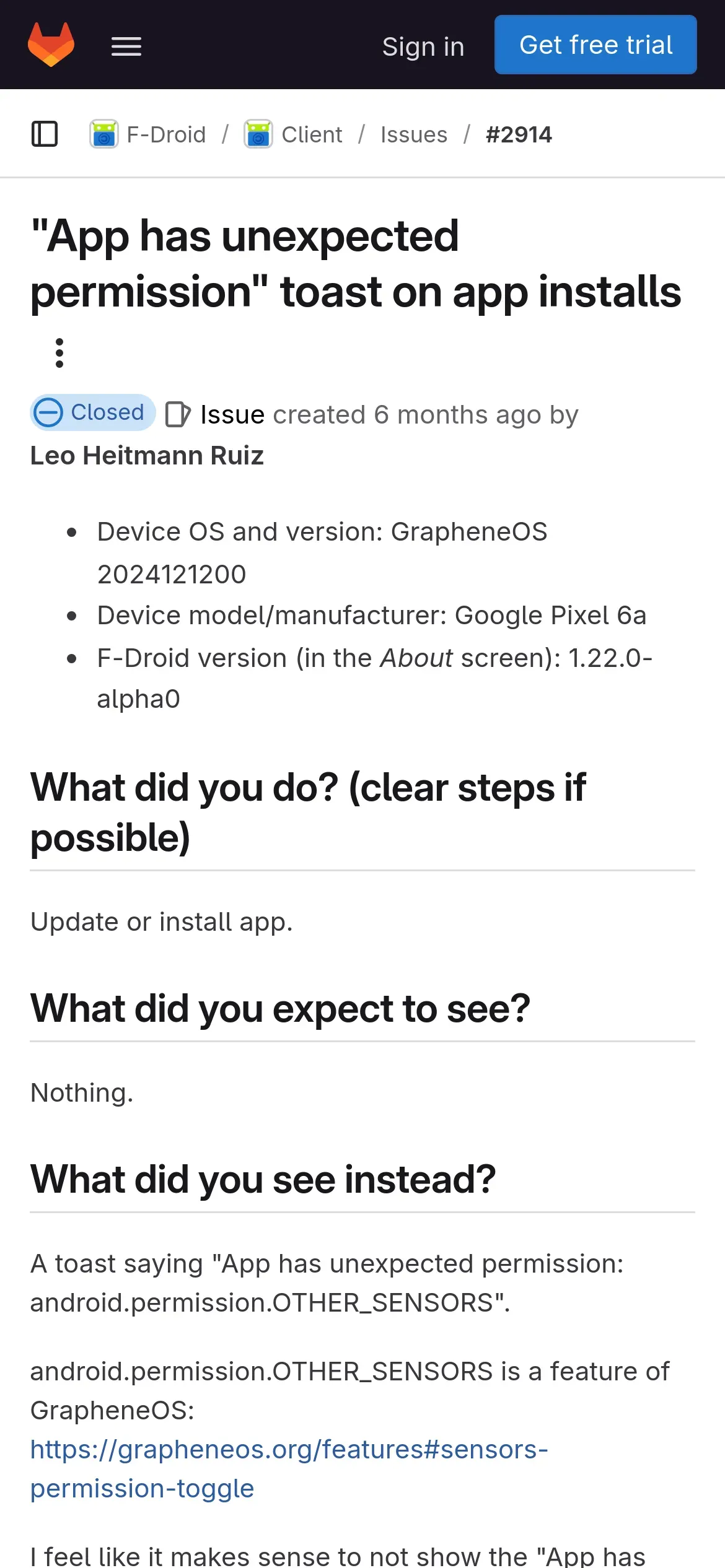Click the issue title heading text
This screenshot has height=1568, width=725.
[x=356, y=264]
